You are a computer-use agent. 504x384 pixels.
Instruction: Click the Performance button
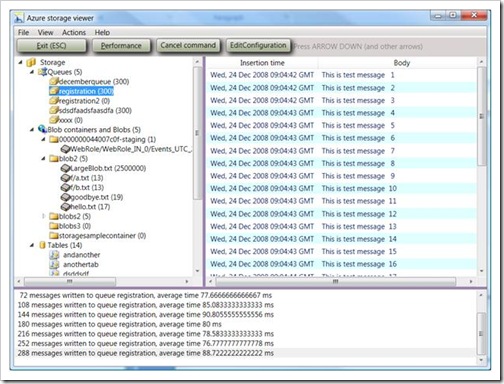click(121, 46)
